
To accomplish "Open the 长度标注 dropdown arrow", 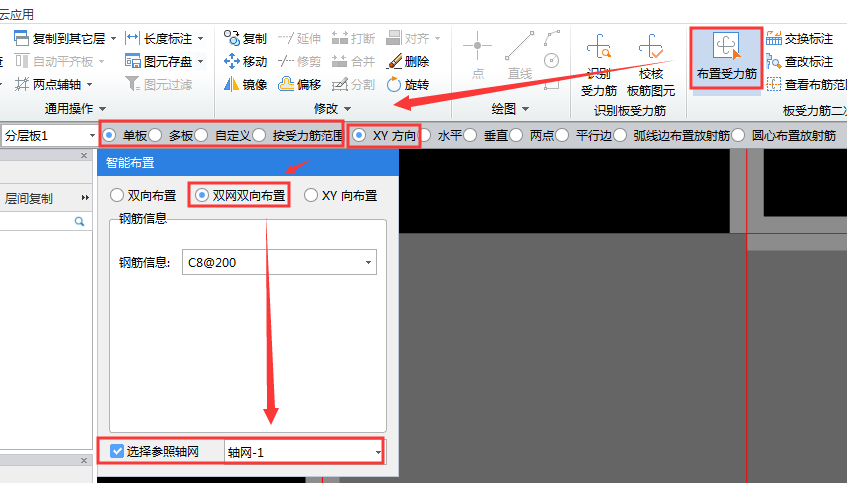I will pos(200,38).
